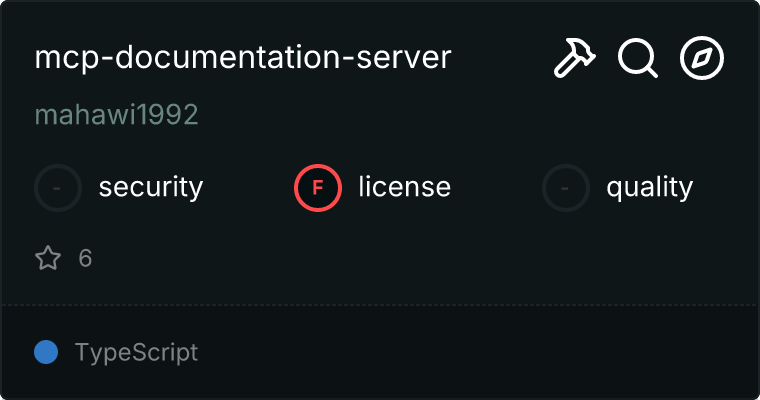Open author mahawi1992's profile
This screenshot has height=400, width=760.
tap(117, 114)
